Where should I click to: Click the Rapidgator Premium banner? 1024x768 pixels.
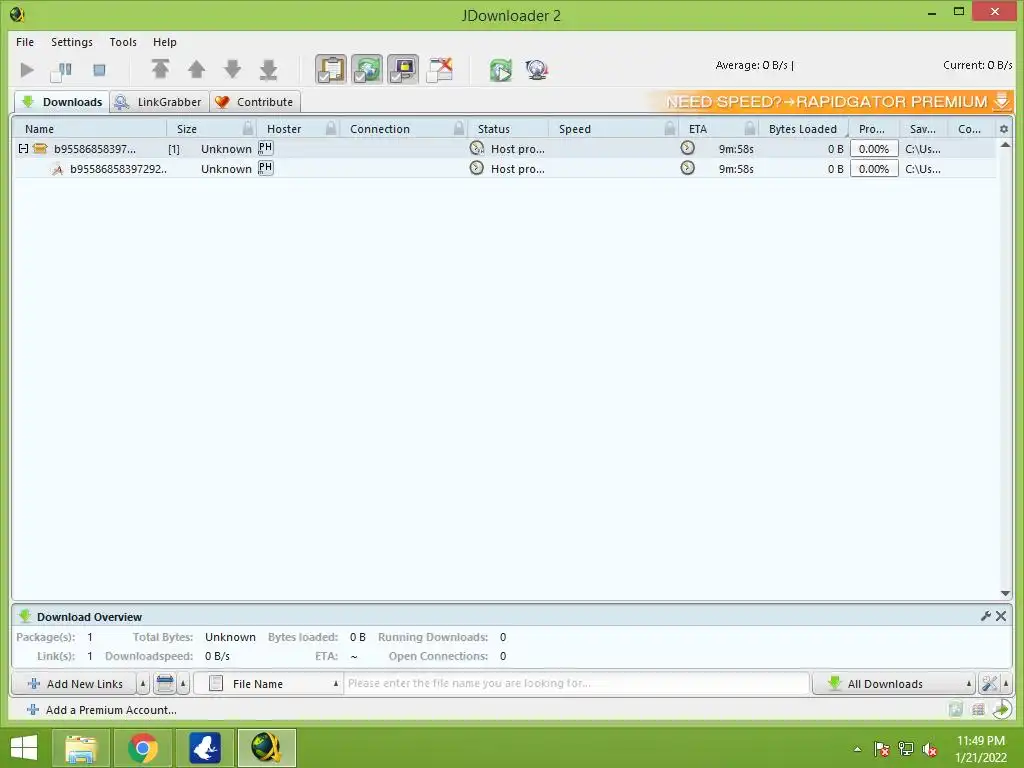click(829, 102)
